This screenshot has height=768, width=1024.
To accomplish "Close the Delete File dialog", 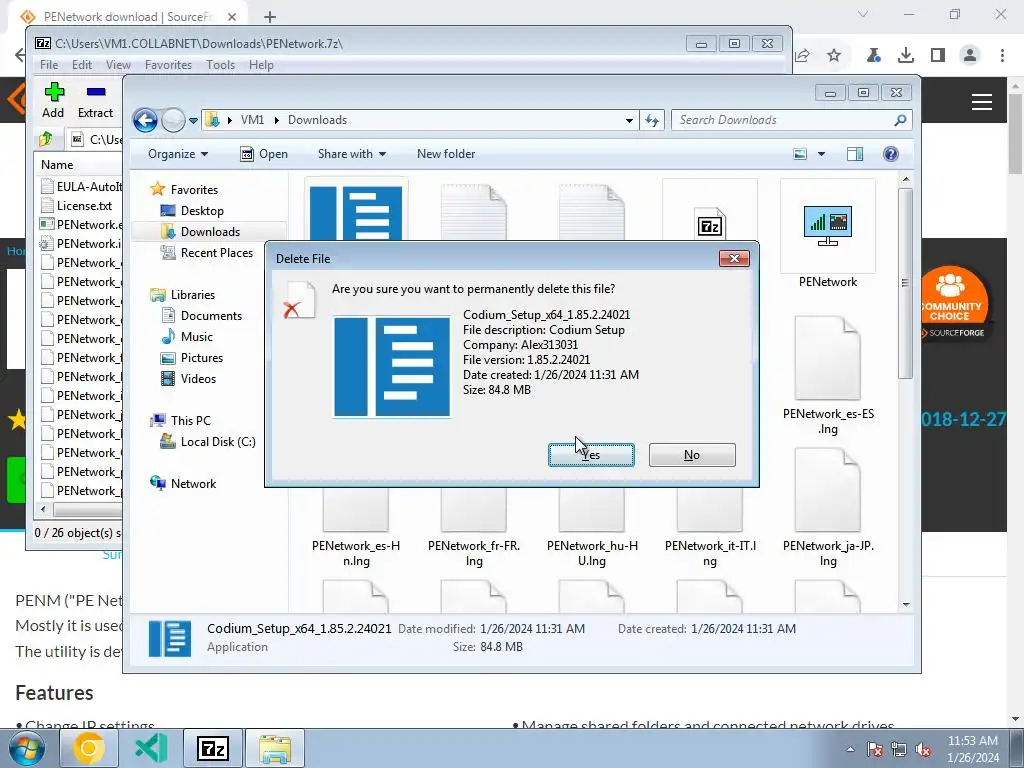I will 734,259.
